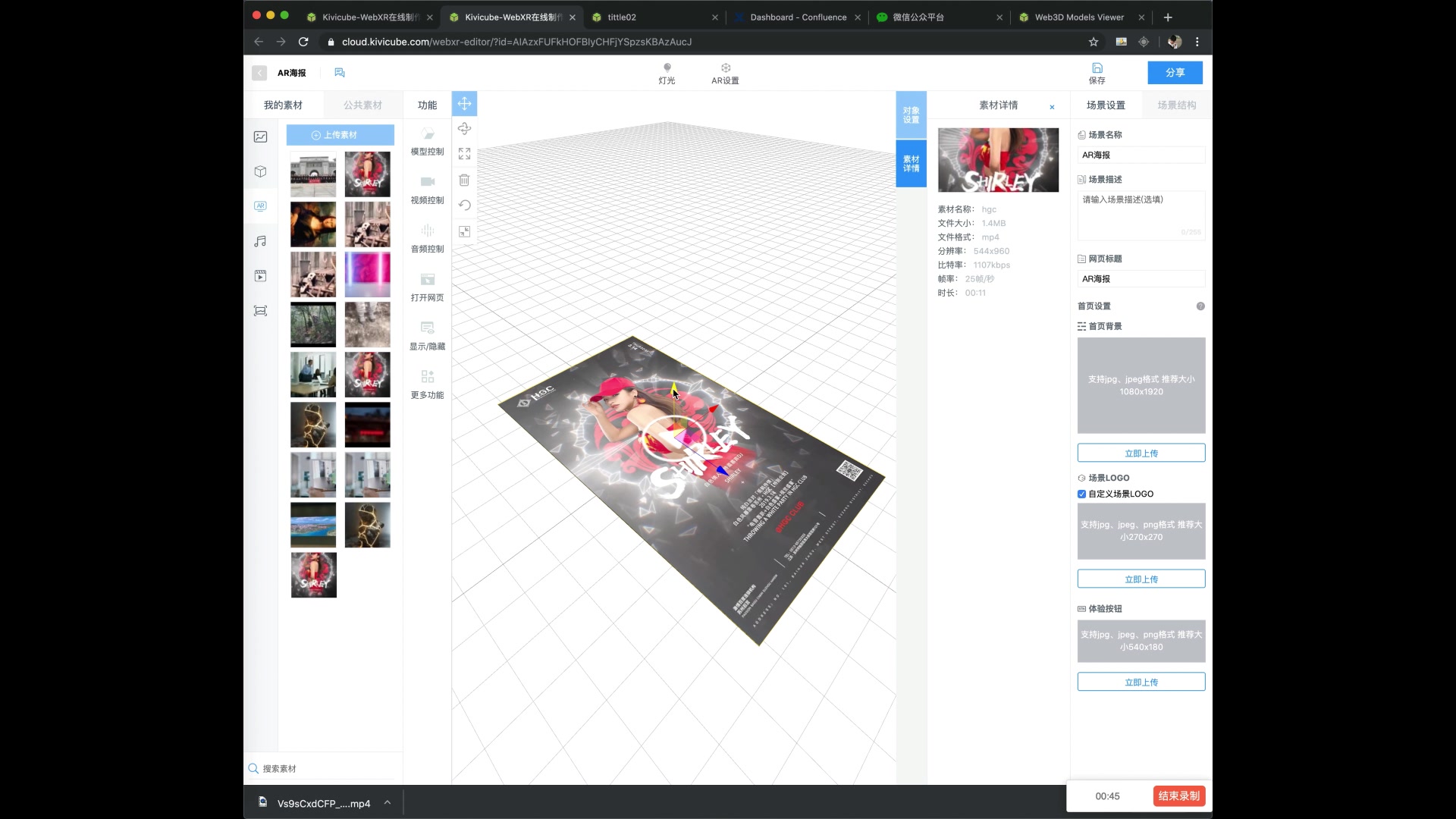Open AR设置 from top toolbar
1456x819 pixels.
click(725, 73)
